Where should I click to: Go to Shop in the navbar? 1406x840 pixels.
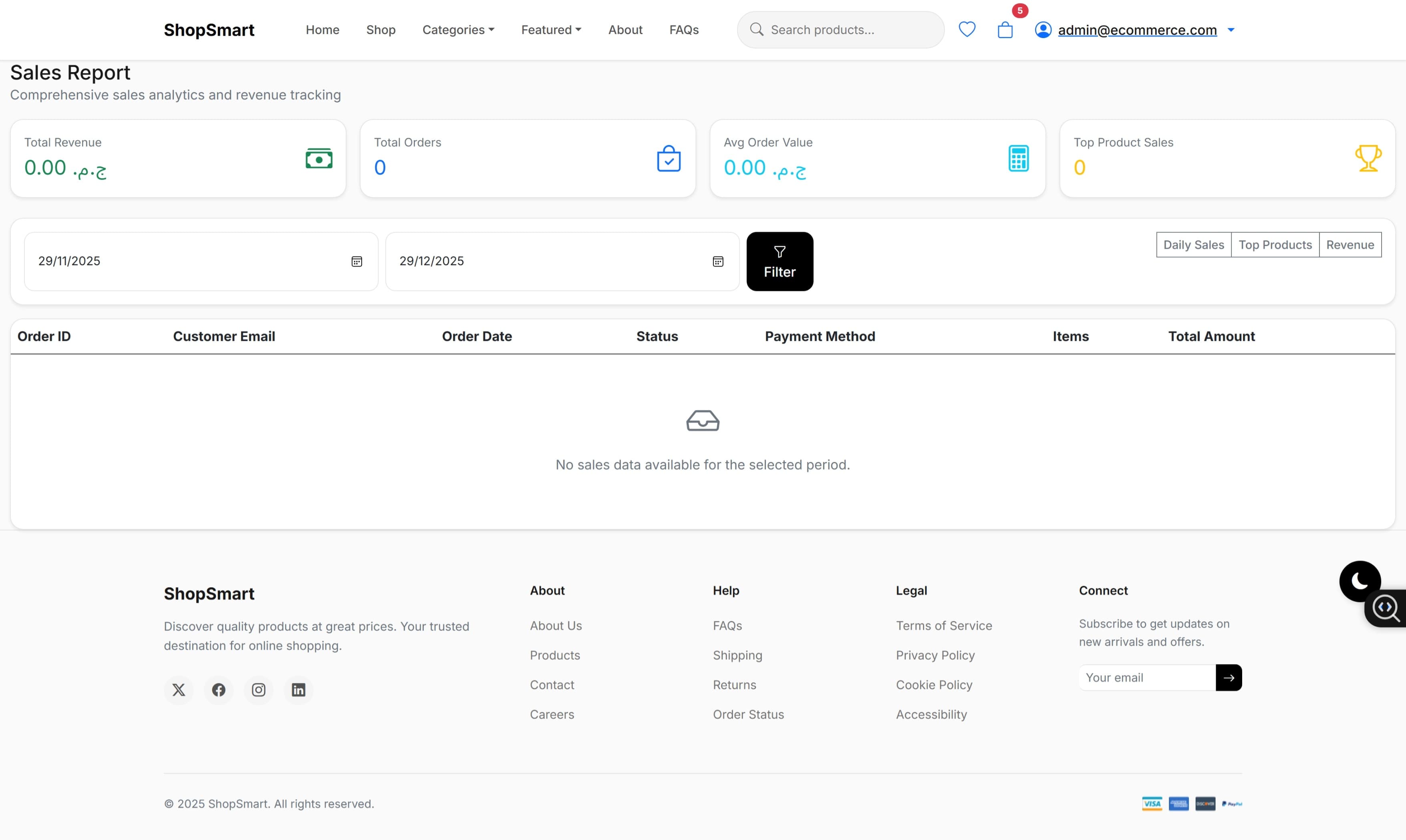(381, 30)
